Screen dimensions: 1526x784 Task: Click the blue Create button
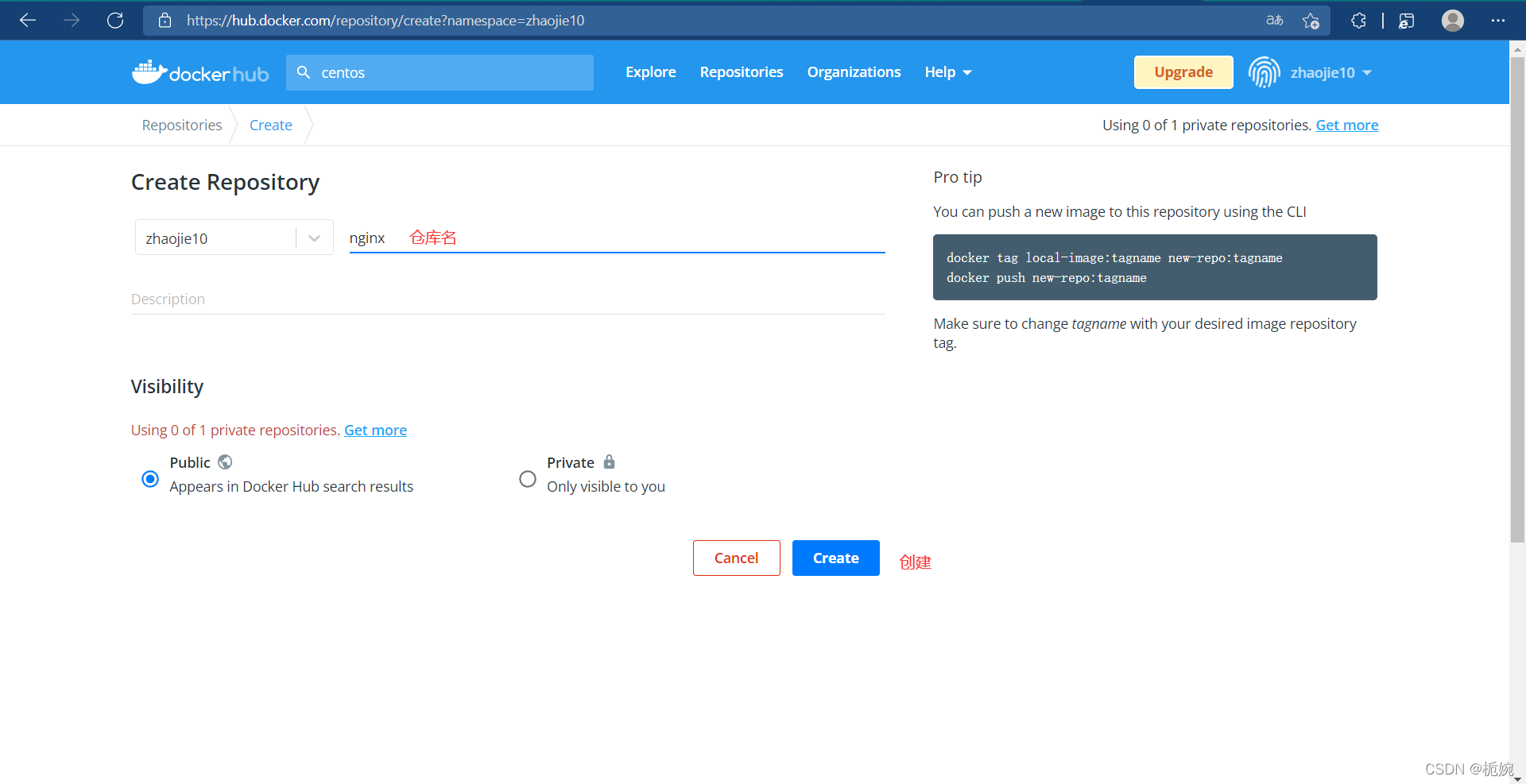(836, 558)
